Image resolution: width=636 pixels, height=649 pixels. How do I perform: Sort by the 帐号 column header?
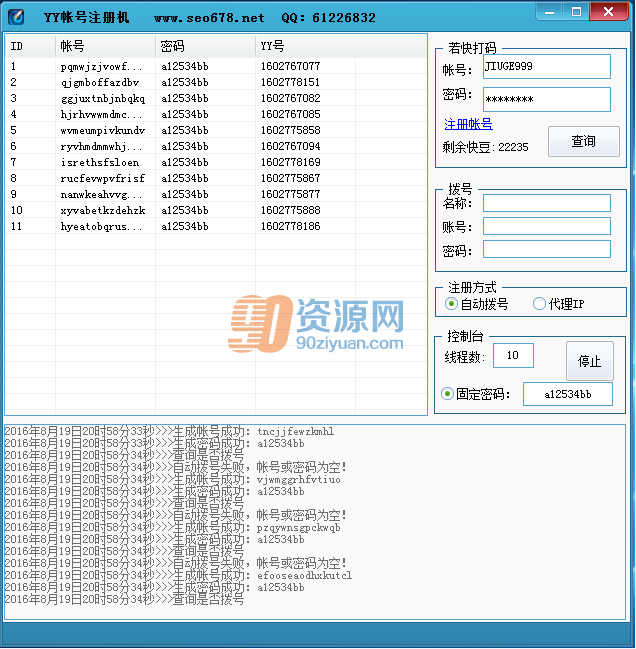click(x=106, y=46)
